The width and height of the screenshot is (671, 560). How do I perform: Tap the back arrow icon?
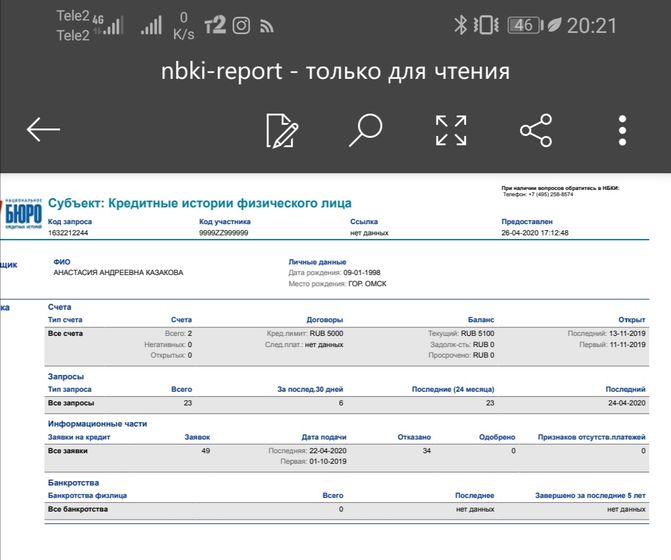coord(43,130)
